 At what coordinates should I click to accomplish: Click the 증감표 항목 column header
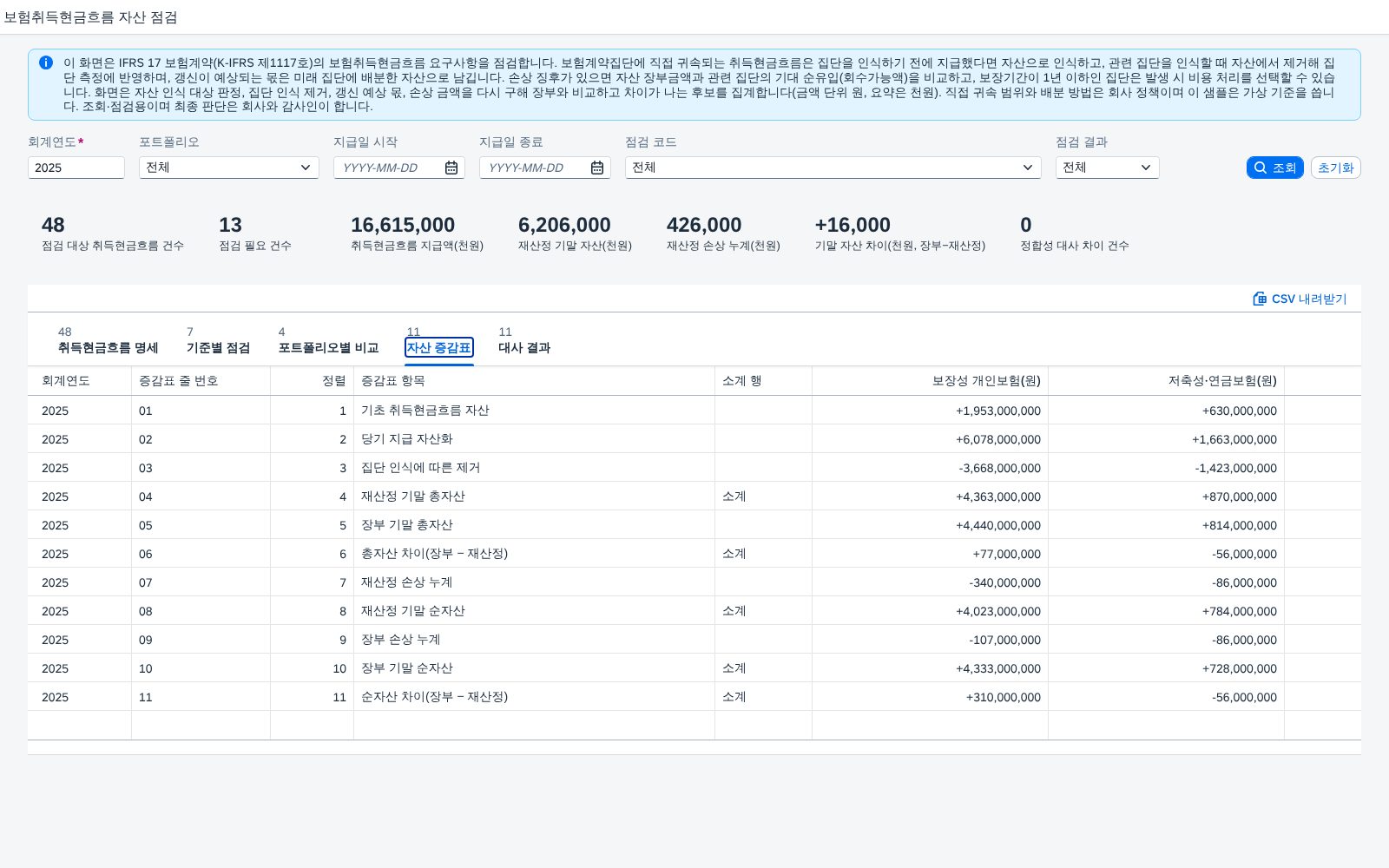tap(534, 381)
